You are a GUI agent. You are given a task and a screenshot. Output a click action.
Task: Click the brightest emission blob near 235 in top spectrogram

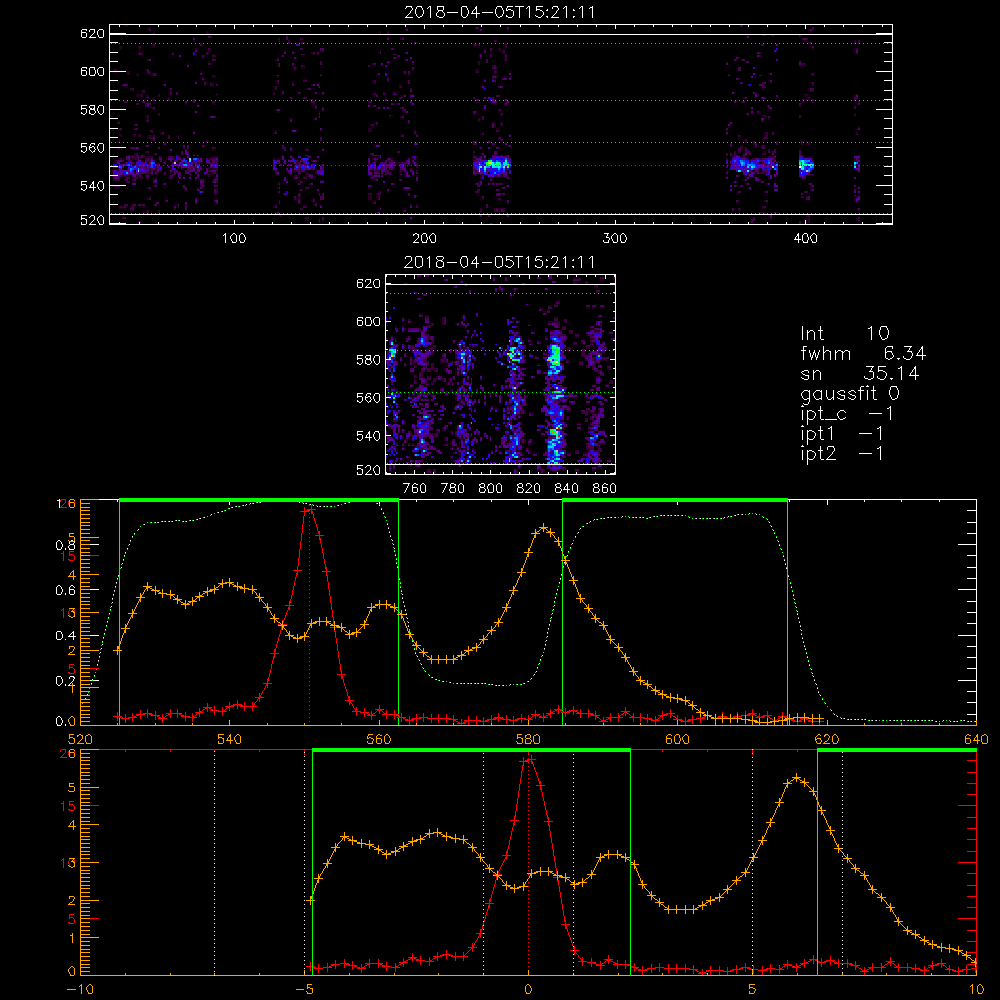click(492, 165)
